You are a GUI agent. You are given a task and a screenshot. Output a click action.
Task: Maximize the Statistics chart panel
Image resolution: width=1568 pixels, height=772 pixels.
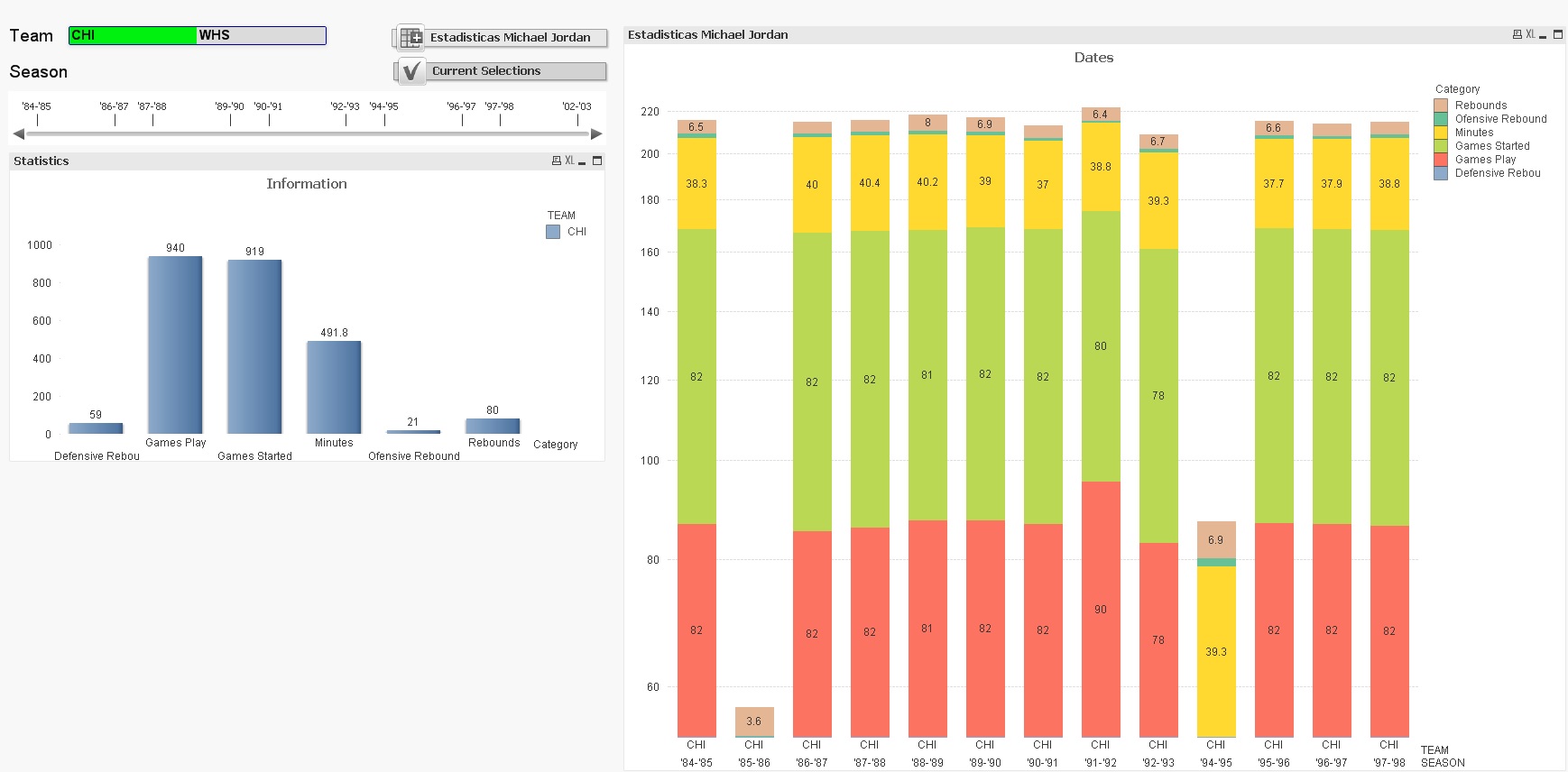[597, 161]
